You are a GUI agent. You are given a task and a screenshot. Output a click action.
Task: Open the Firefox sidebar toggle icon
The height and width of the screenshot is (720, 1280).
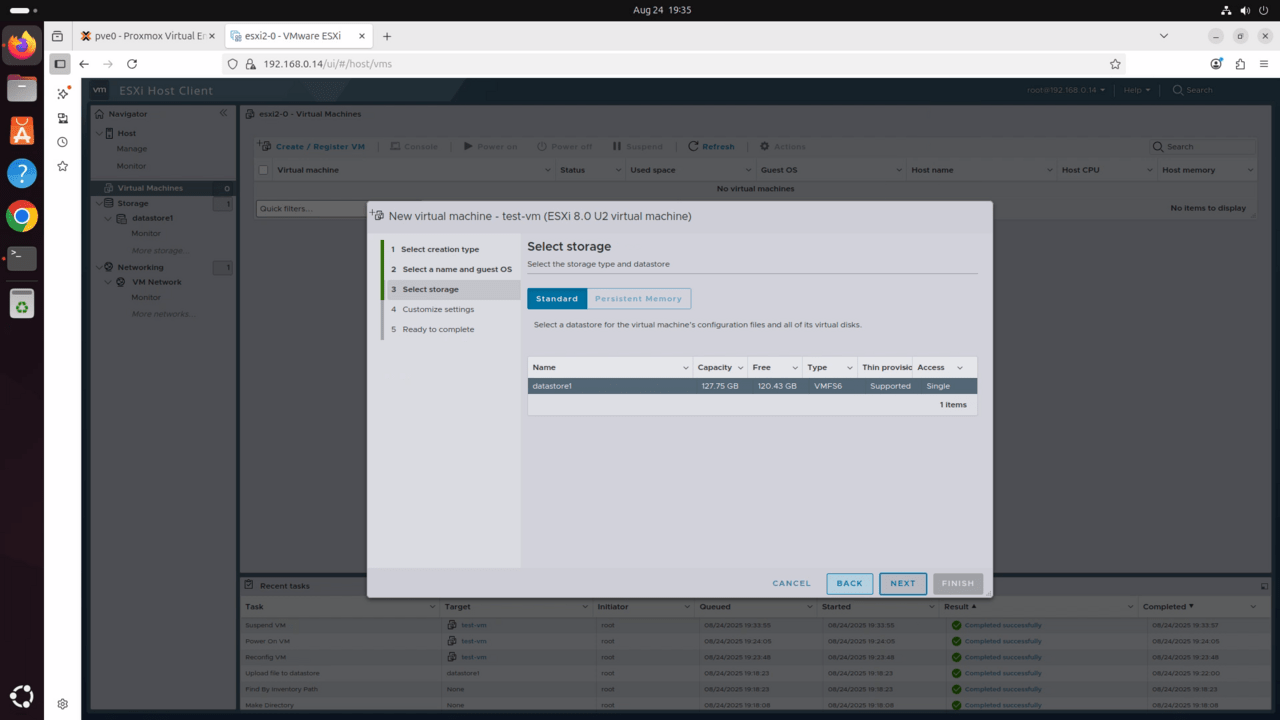(60, 64)
